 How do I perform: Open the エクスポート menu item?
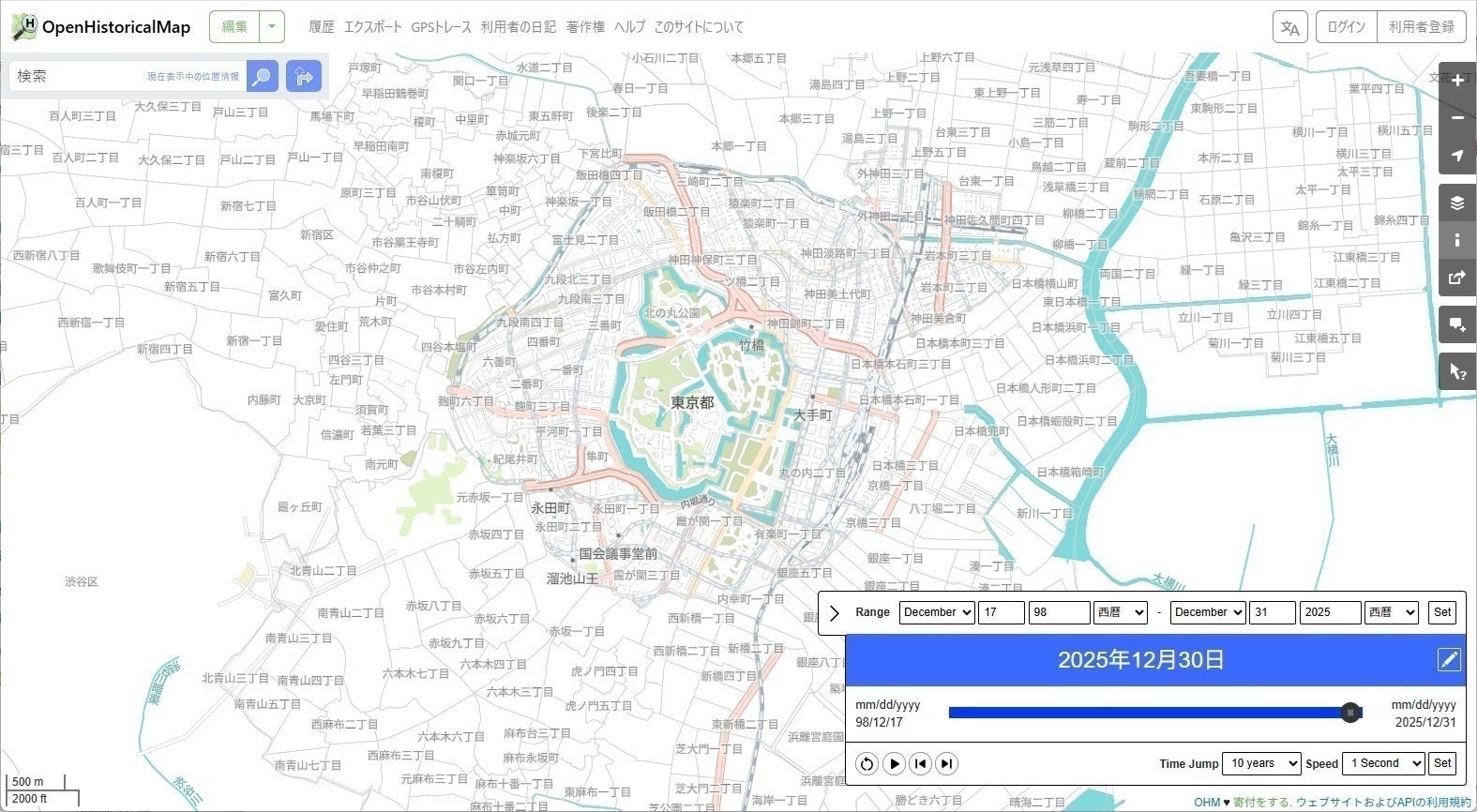(372, 27)
